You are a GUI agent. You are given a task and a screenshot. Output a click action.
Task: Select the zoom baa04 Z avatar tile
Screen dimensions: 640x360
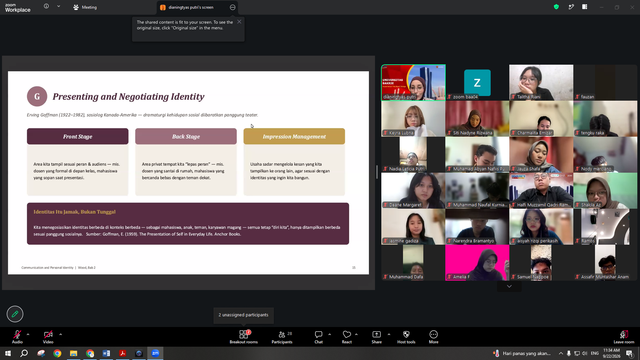pos(477,82)
